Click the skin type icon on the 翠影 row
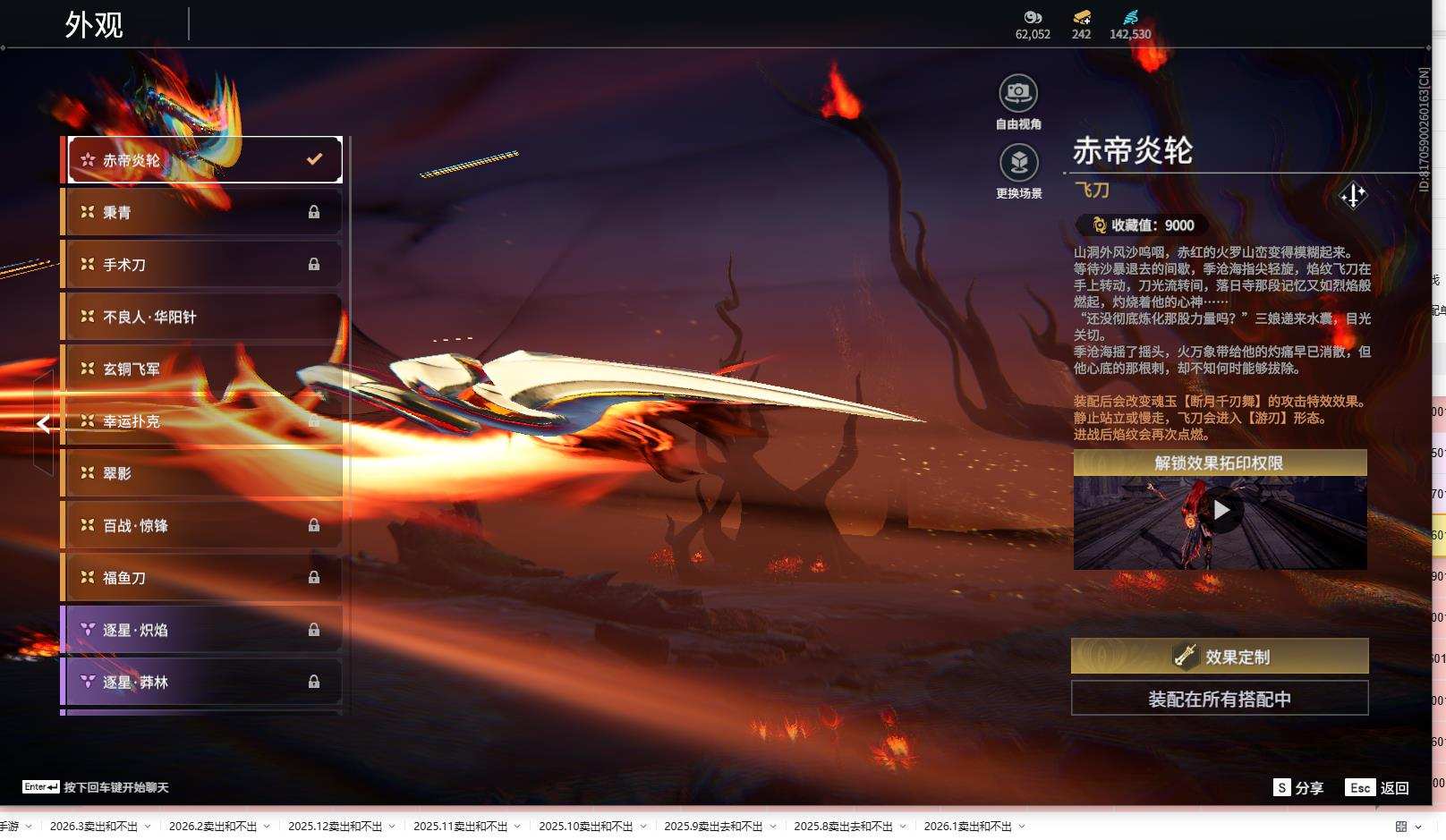Screen dimensions: 1446x840 (88, 472)
